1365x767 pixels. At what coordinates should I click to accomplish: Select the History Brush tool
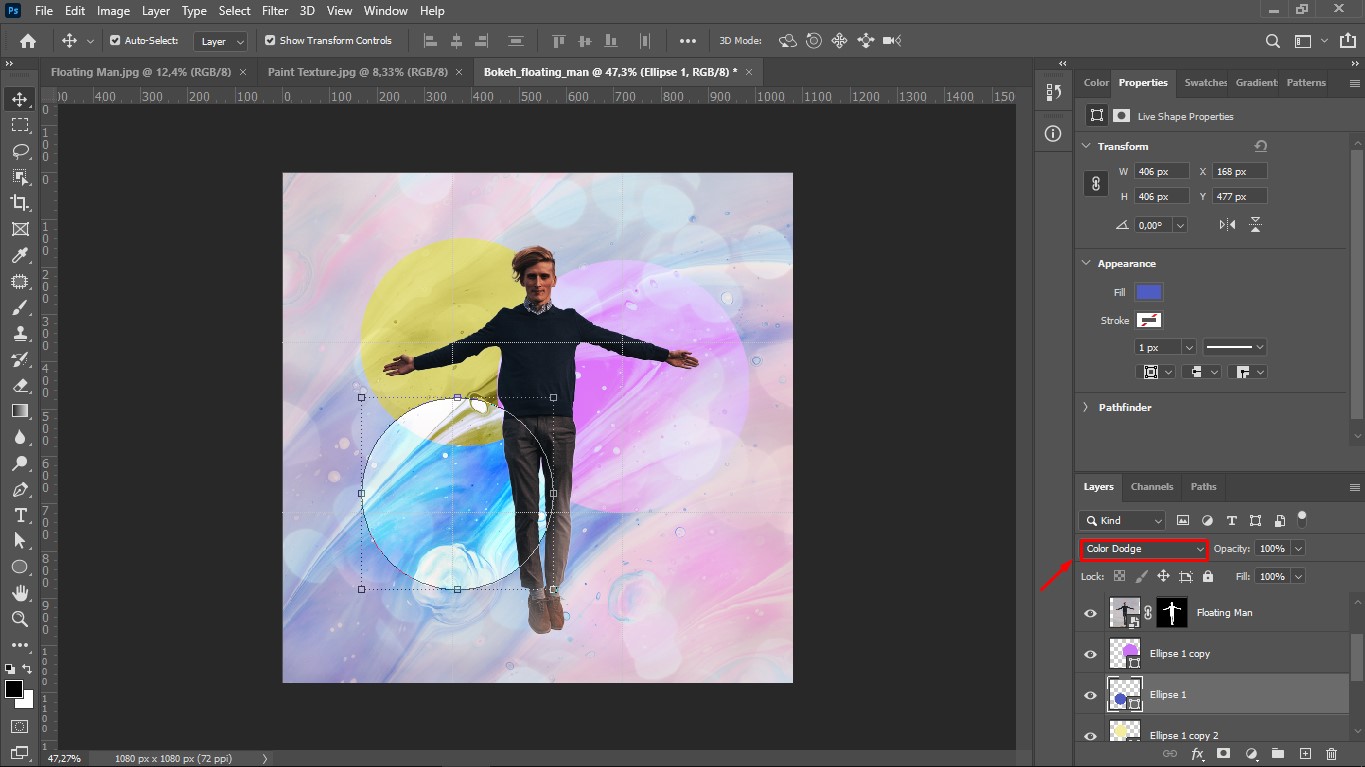pyautogui.click(x=20, y=360)
